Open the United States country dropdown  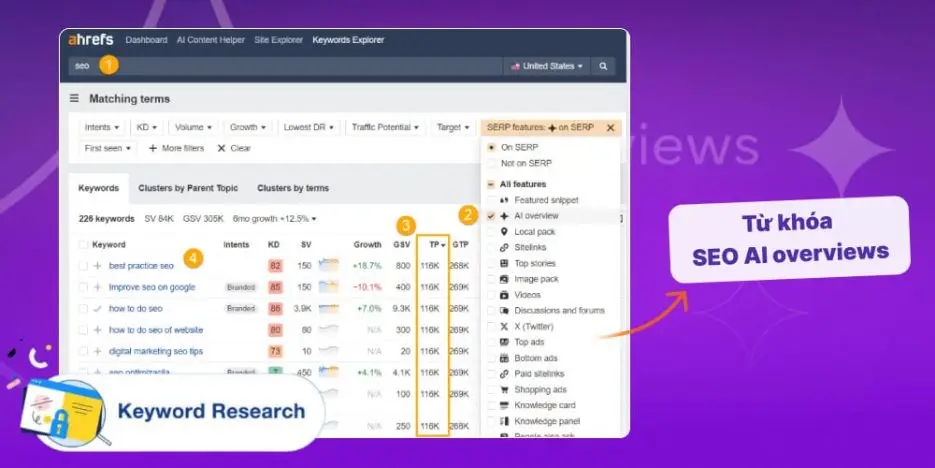click(547, 66)
